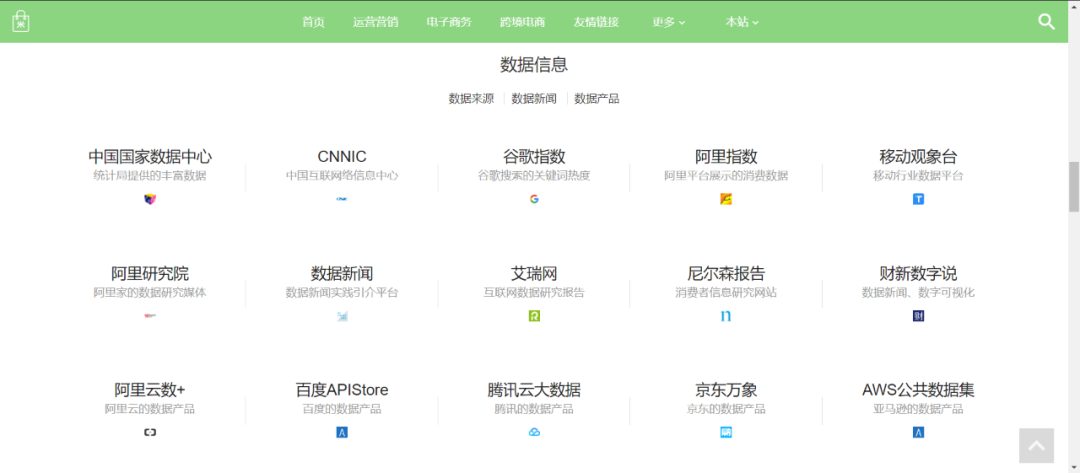This screenshot has width=1080, height=473.
Task: Click description text 统计局提供的丰富数据
Action: (x=149, y=176)
